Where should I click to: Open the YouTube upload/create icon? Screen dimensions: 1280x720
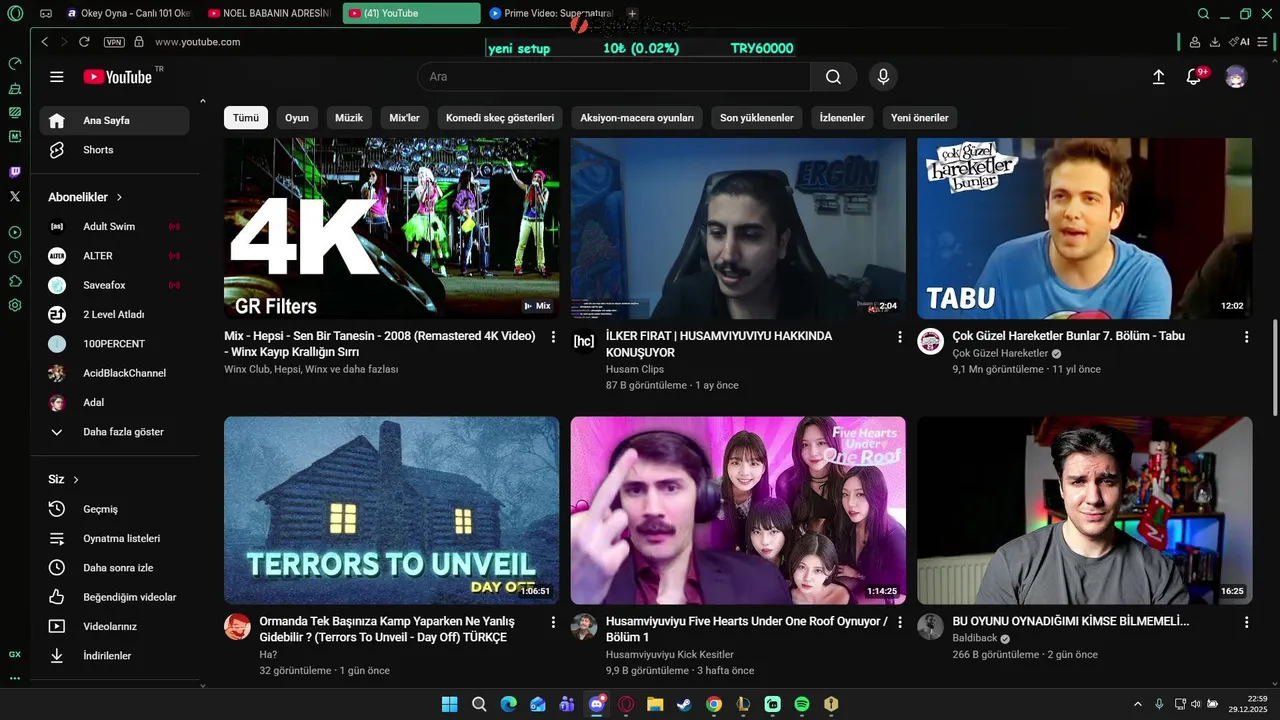(x=1158, y=77)
